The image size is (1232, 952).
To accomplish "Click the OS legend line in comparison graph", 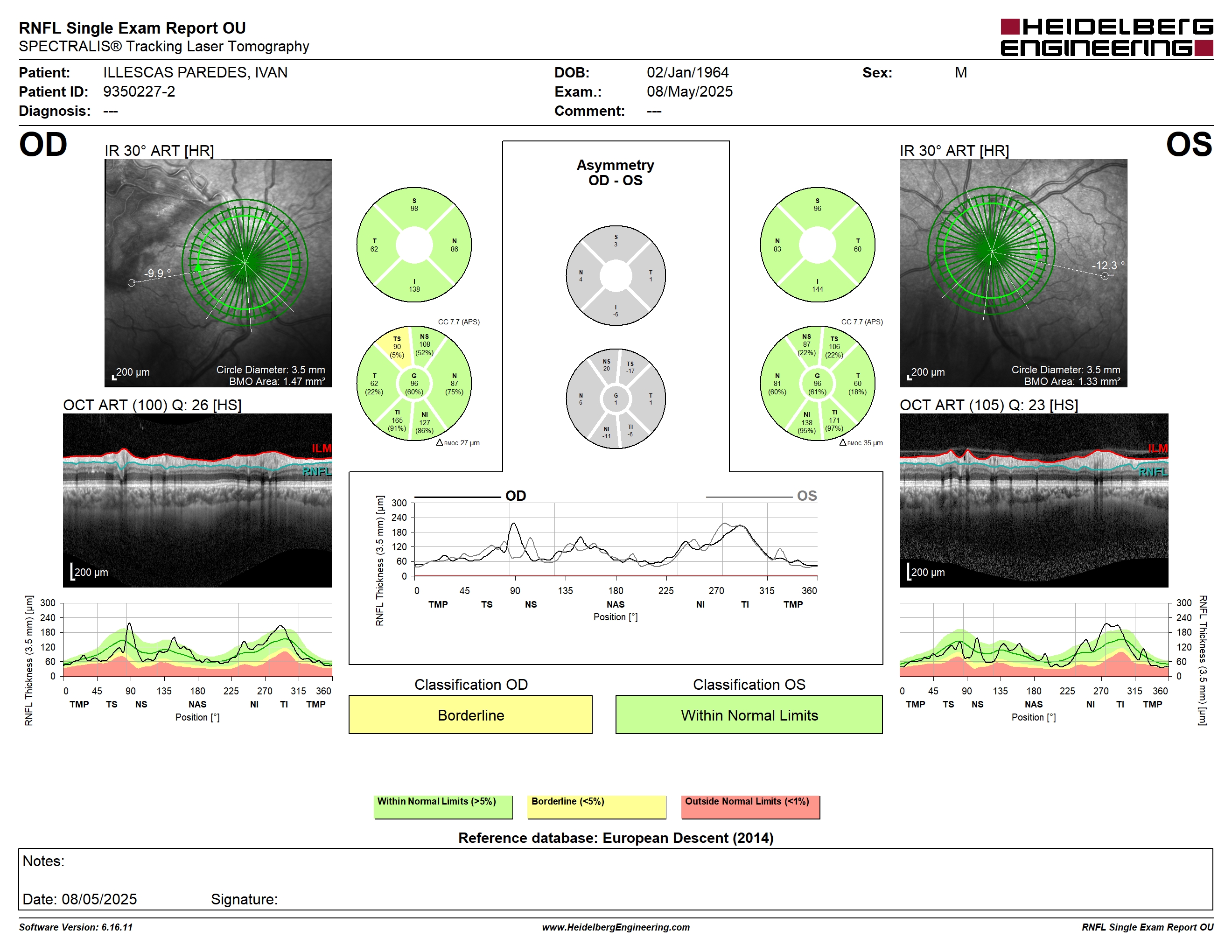I will tap(749, 497).
